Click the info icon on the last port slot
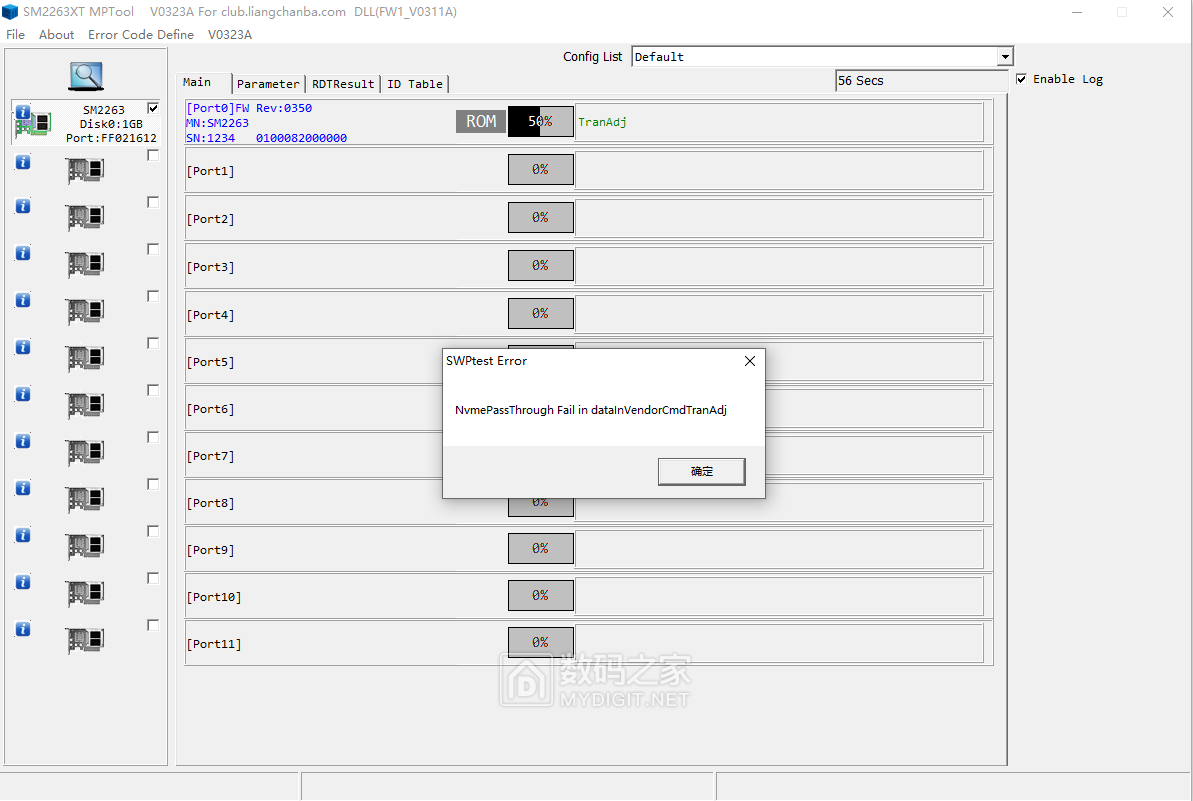The height and width of the screenshot is (801, 1193). click(23, 629)
